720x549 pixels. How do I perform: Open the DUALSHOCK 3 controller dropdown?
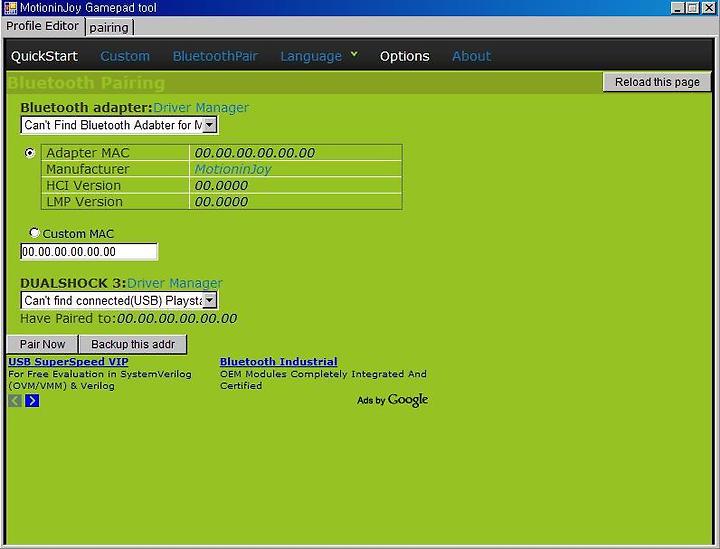pos(119,301)
